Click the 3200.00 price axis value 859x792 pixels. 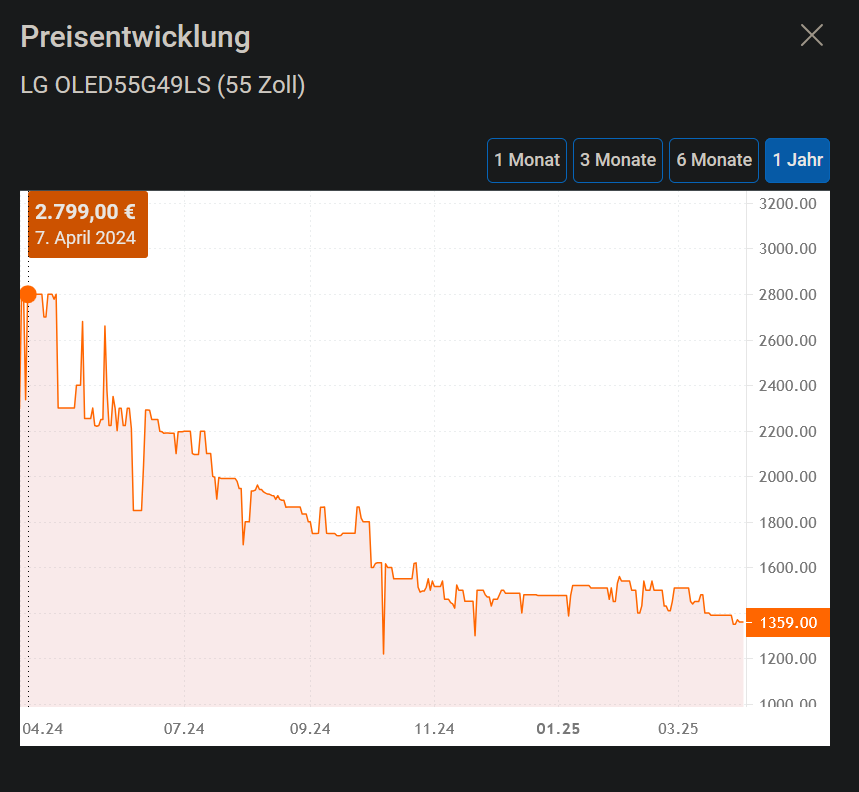click(x=786, y=203)
